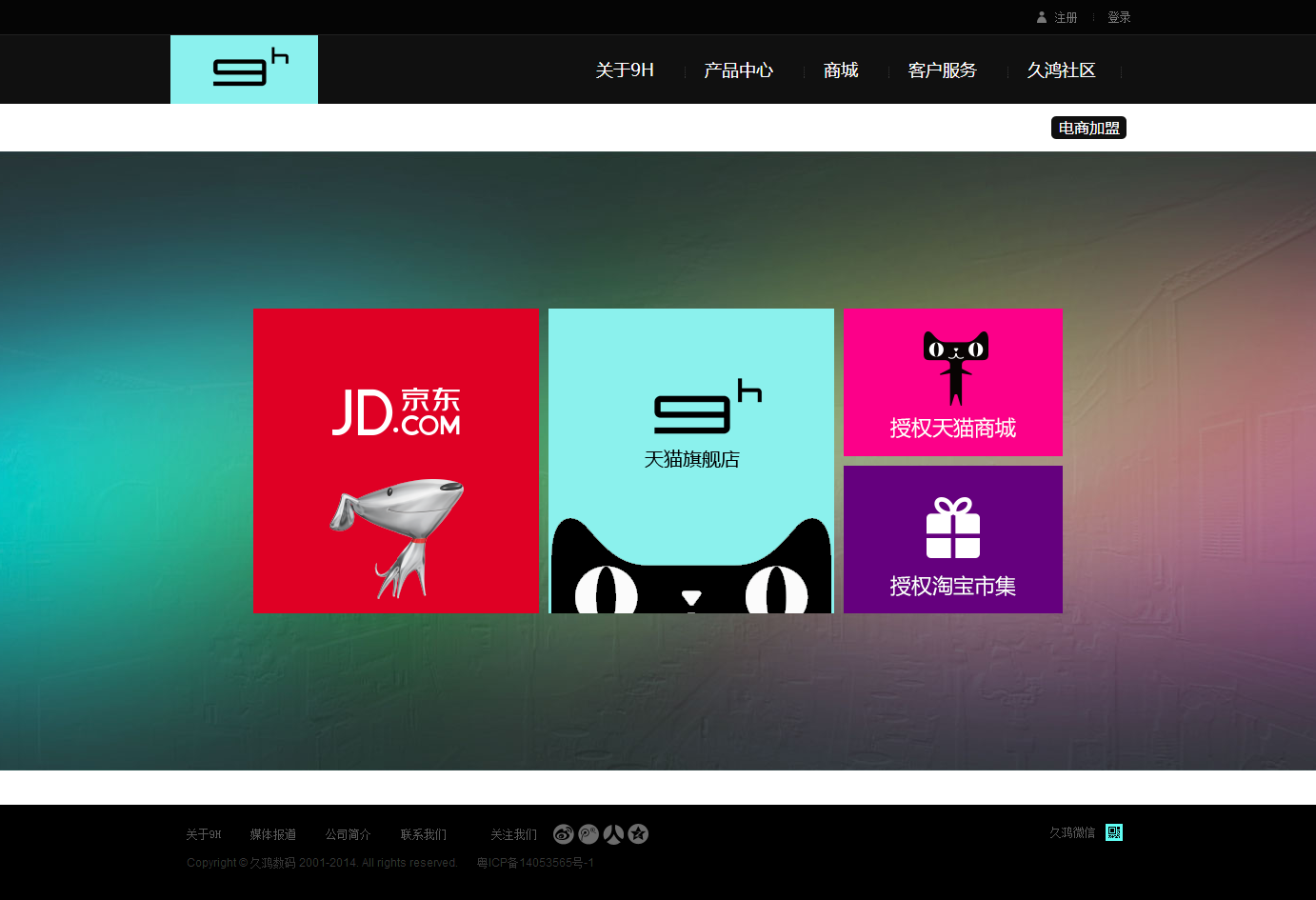Open the footer 公司简介 link
This screenshot has width=1316, height=900.
click(348, 834)
